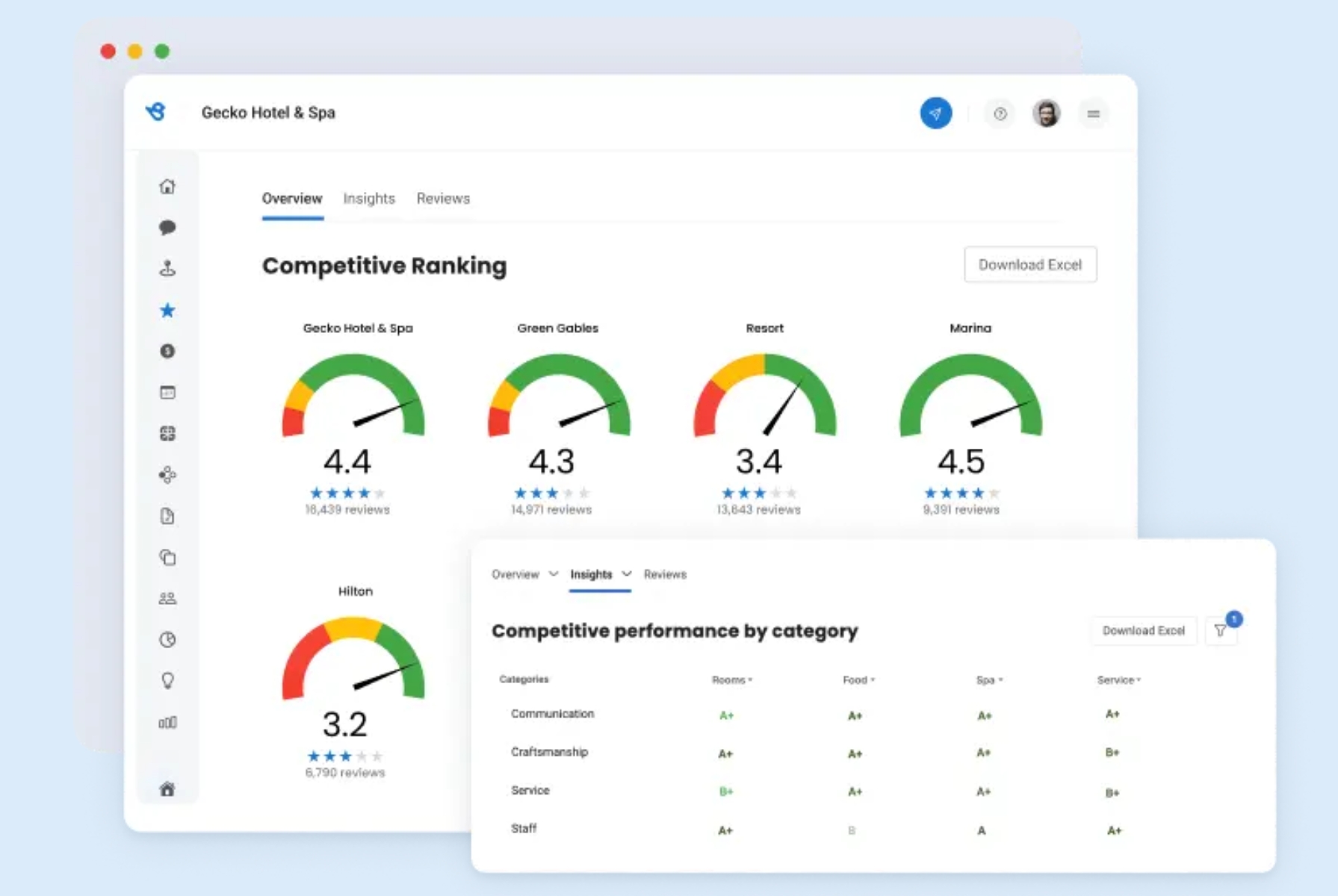Open the lightbulb insights sidebar icon
1338x896 pixels.
pyautogui.click(x=168, y=680)
